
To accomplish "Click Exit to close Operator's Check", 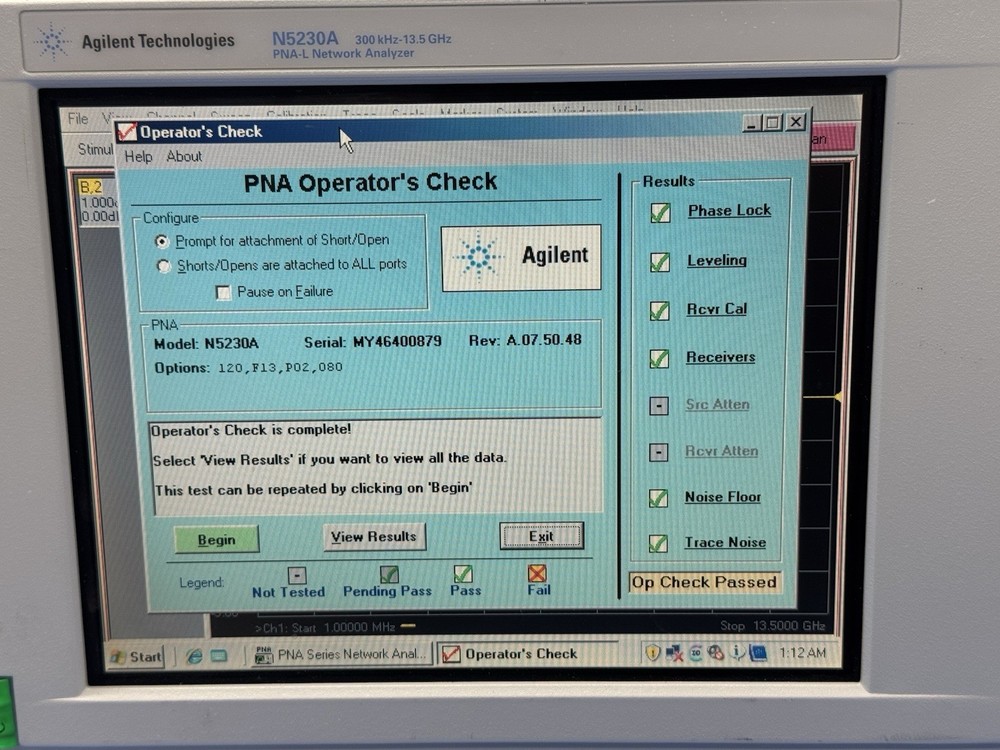I will [x=542, y=536].
